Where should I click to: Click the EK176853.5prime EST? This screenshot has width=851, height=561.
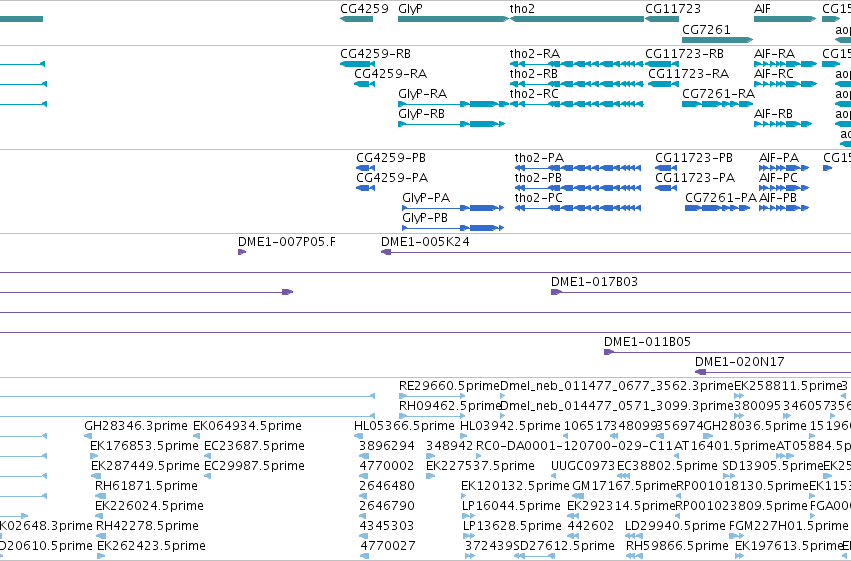(94, 456)
